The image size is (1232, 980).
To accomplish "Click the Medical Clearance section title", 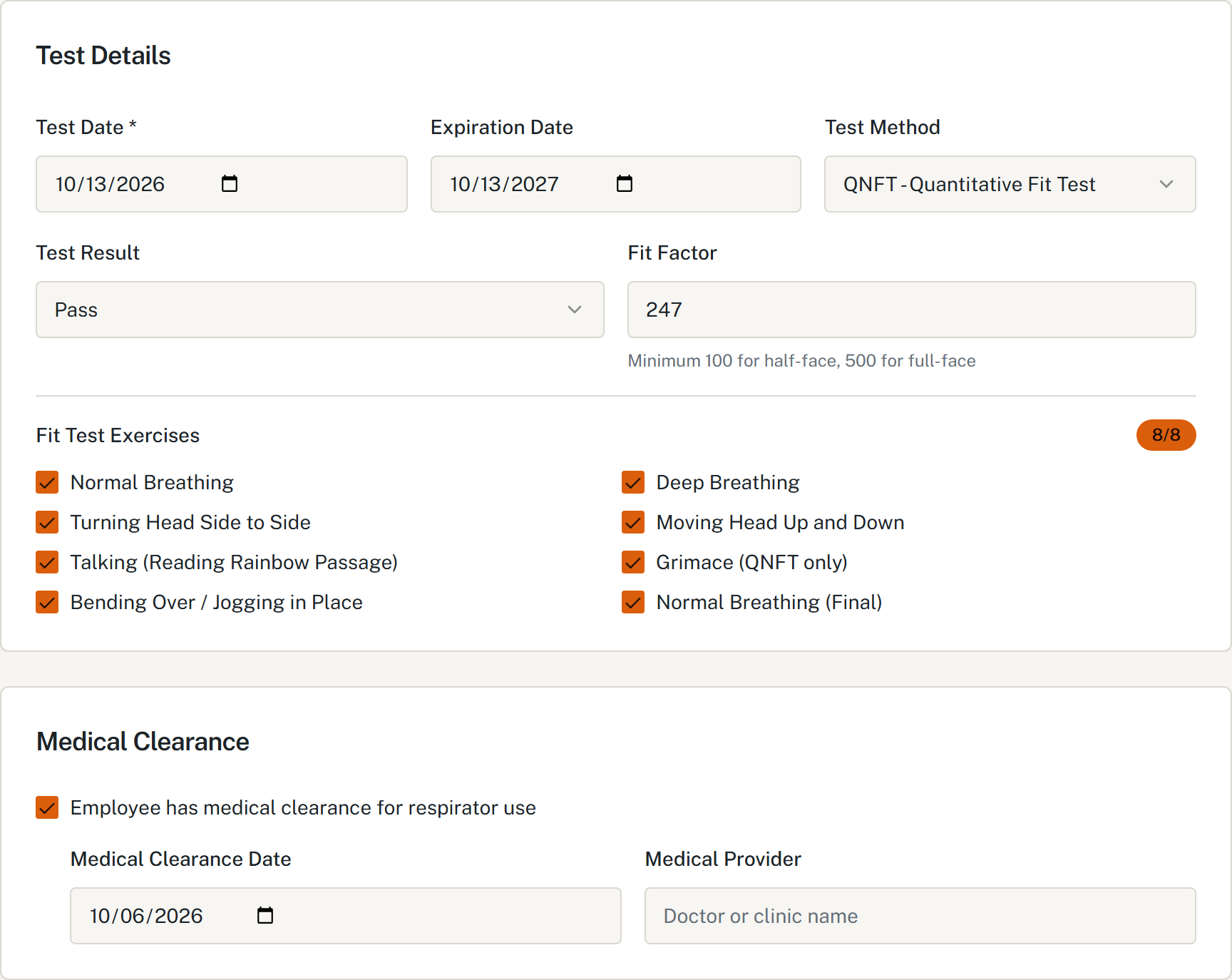I will [x=143, y=742].
